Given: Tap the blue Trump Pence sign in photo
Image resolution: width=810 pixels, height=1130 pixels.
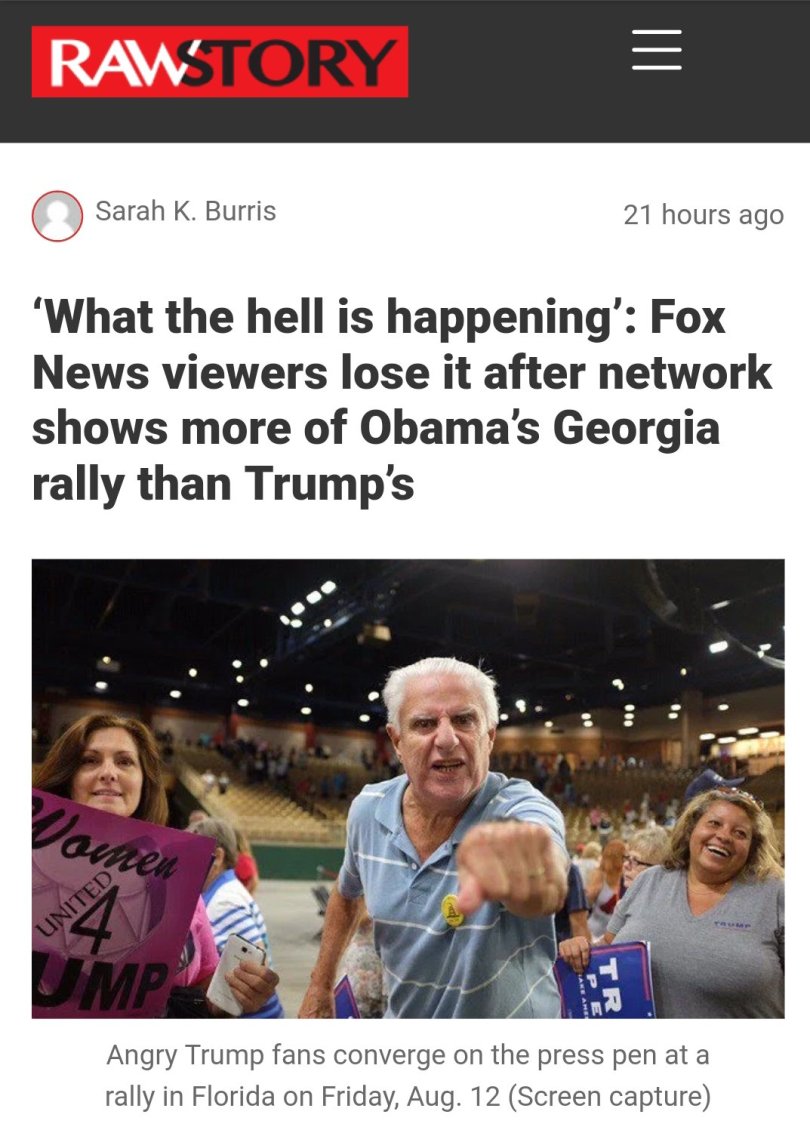Looking at the screenshot, I should [x=605, y=980].
